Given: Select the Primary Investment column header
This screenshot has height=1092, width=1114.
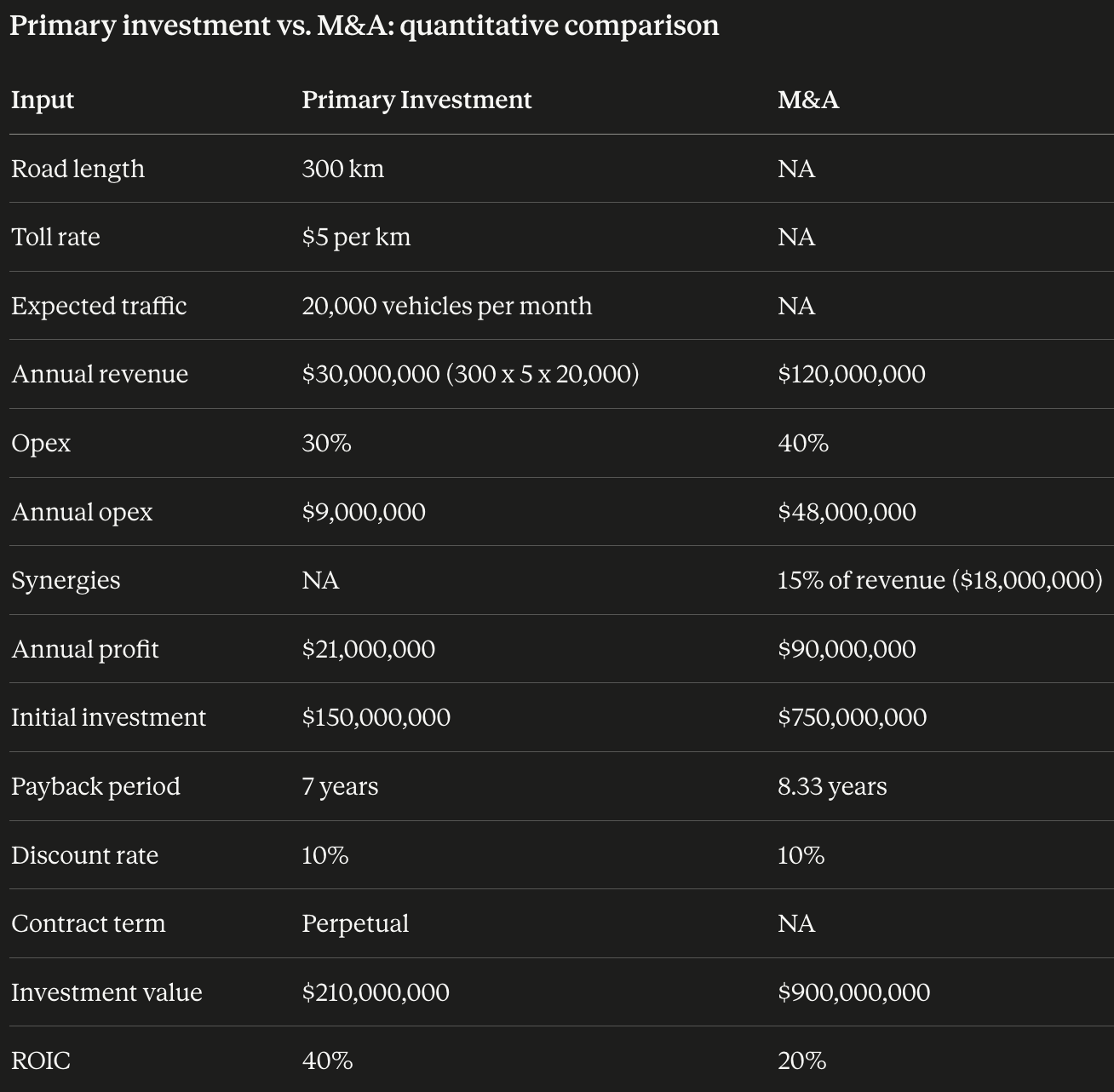Looking at the screenshot, I should [416, 100].
